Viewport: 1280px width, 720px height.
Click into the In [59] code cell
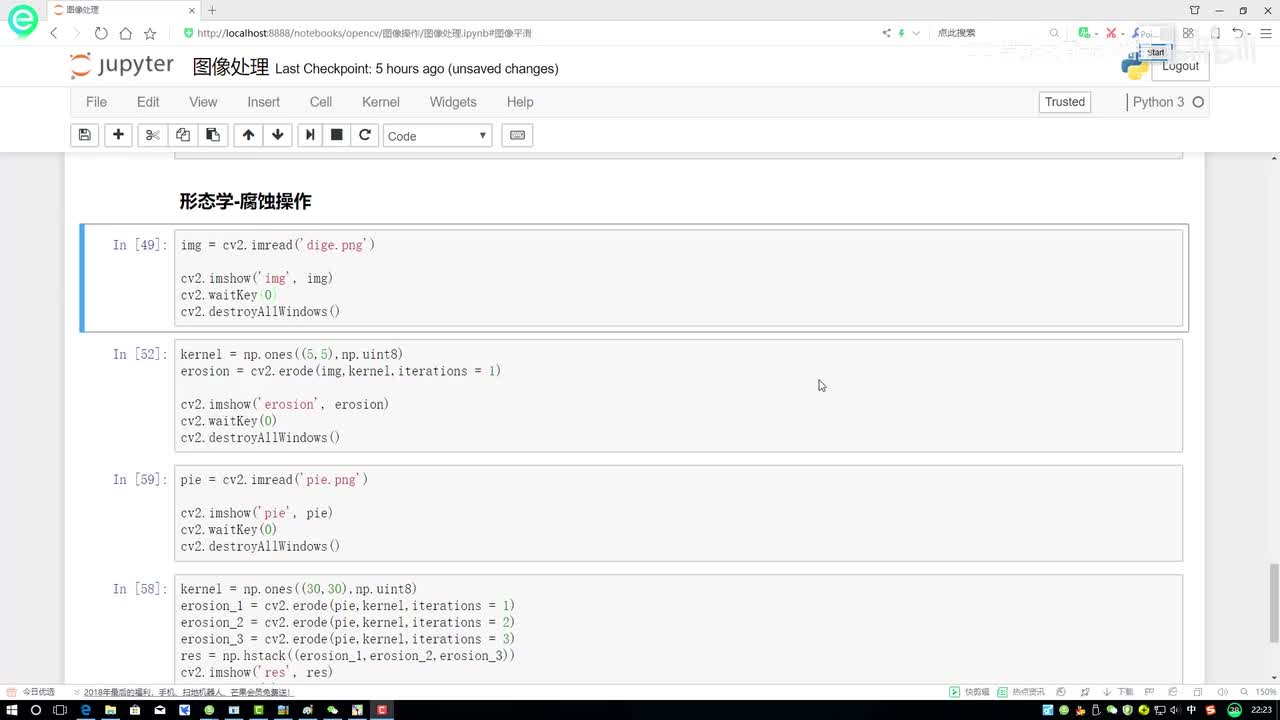click(678, 513)
